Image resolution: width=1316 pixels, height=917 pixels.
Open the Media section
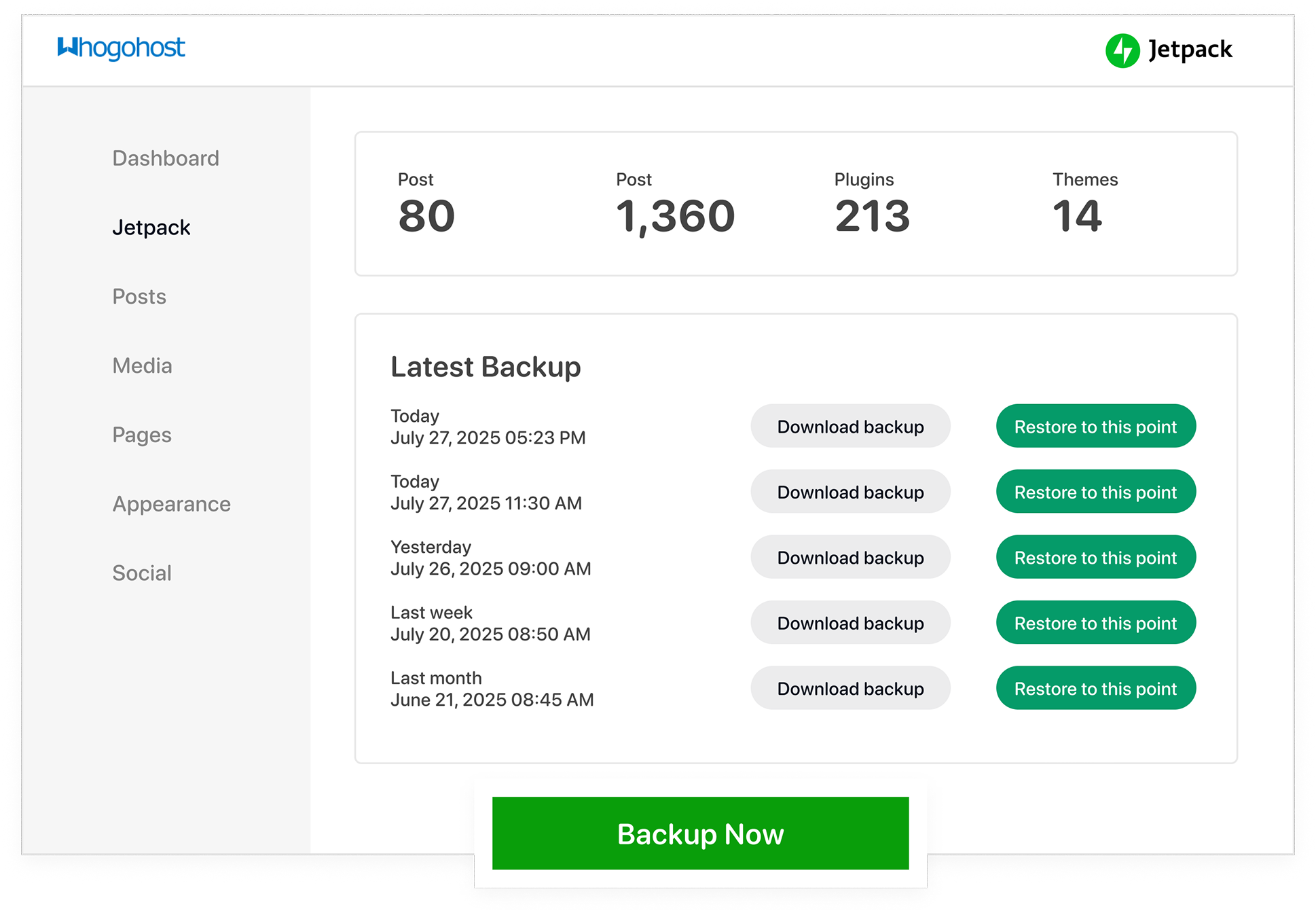coord(142,366)
